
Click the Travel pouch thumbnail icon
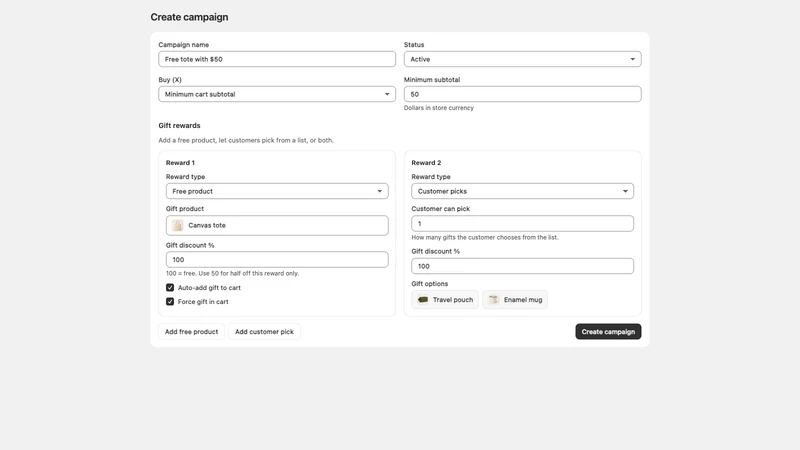tap(423, 299)
